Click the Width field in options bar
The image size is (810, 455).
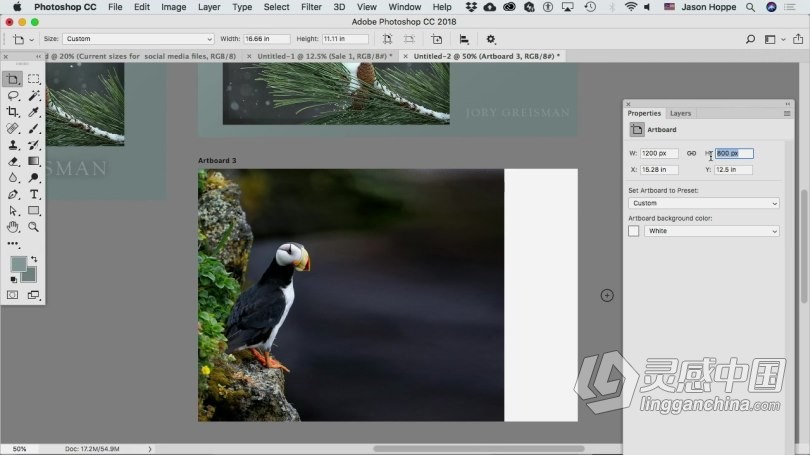click(266, 39)
